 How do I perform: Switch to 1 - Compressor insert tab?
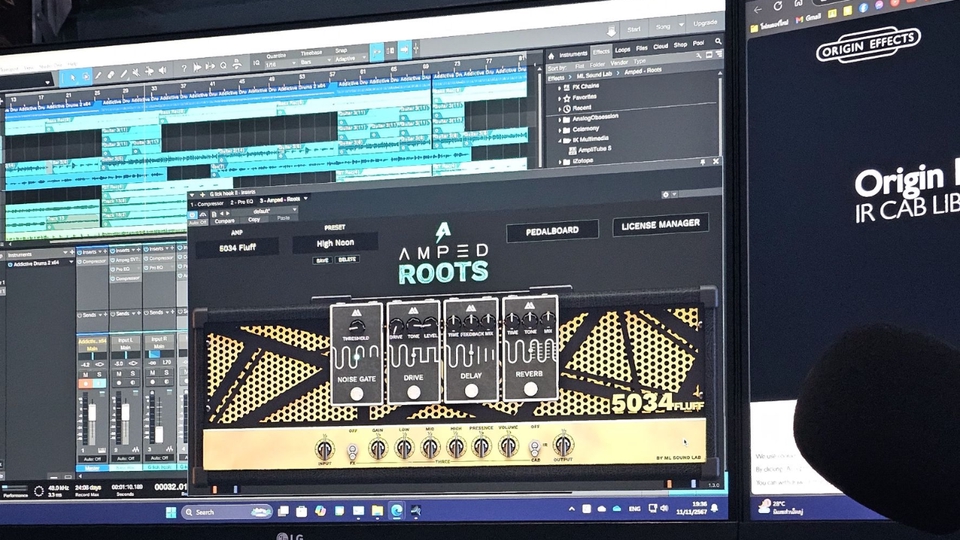pos(208,203)
